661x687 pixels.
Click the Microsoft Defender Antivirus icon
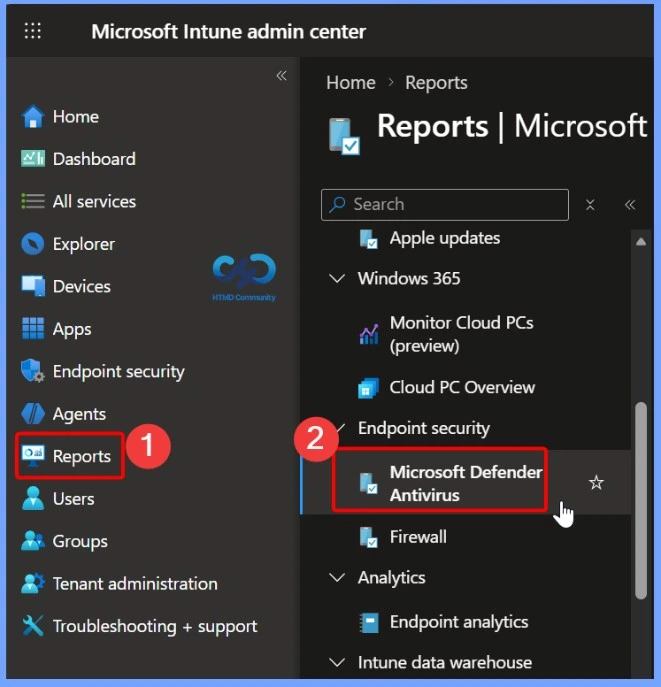coord(369,484)
